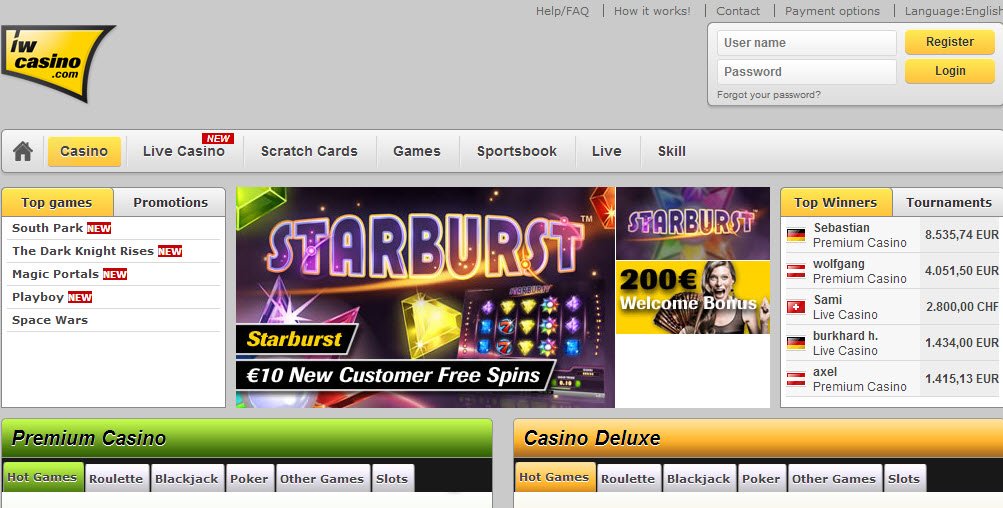This screenshot has height=508, width=1003.
Task: Select Casino Deluxe Other Games tab
Action: click(x=834, y=479)
